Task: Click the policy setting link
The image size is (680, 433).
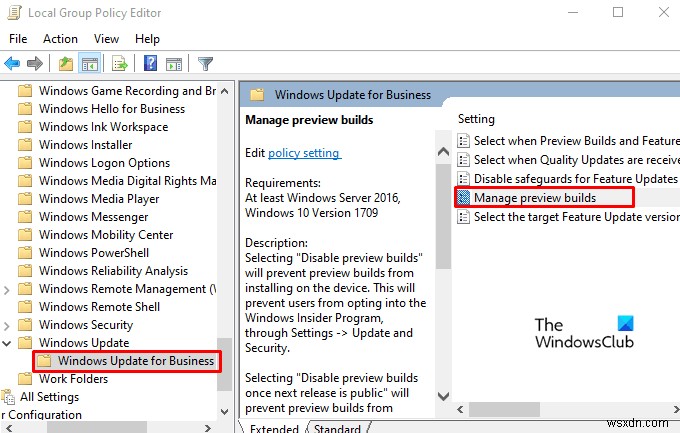Action: [x=304, y=153]
